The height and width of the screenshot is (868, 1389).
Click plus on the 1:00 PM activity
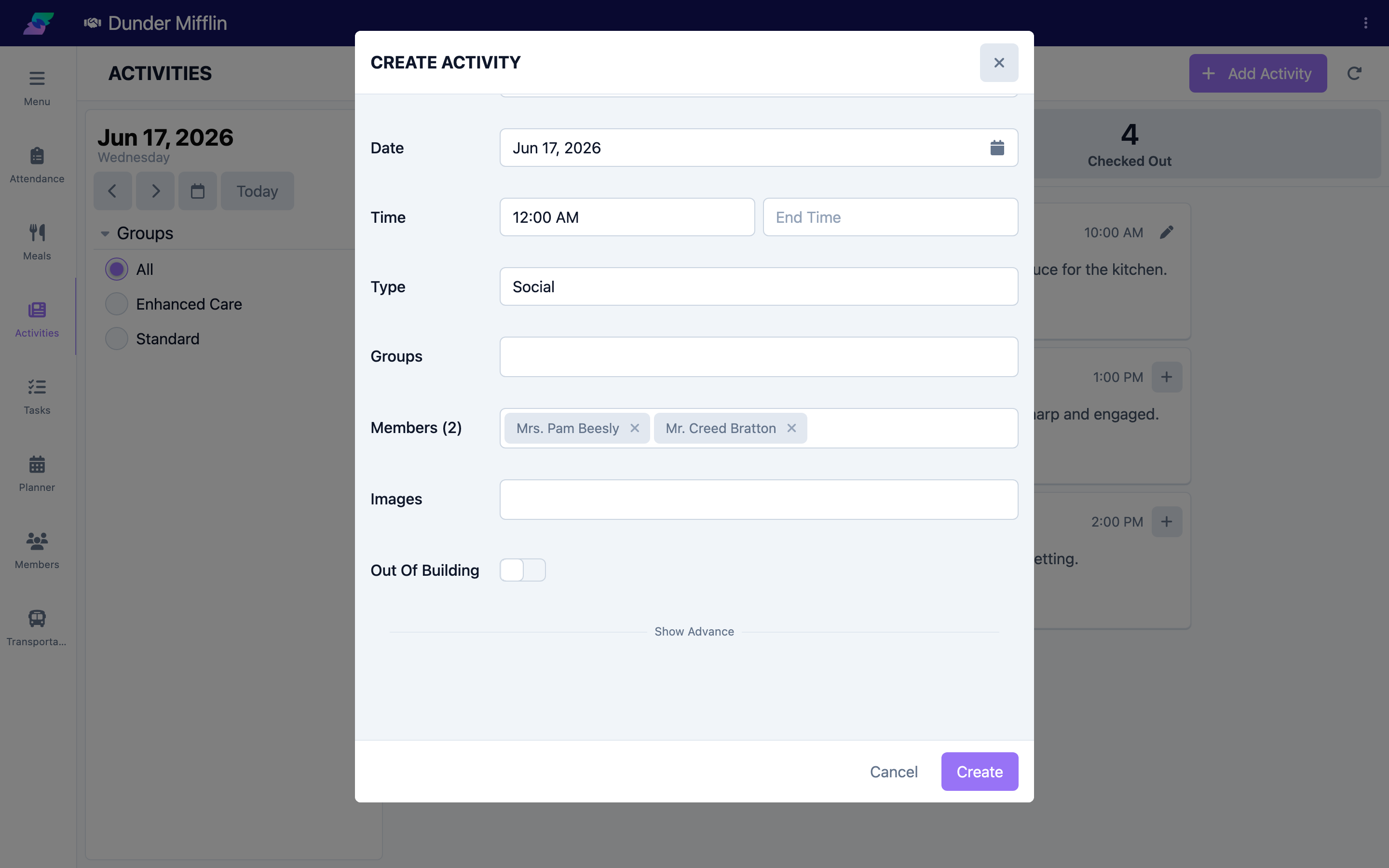pyautogui.click(x=1166, y=377)
